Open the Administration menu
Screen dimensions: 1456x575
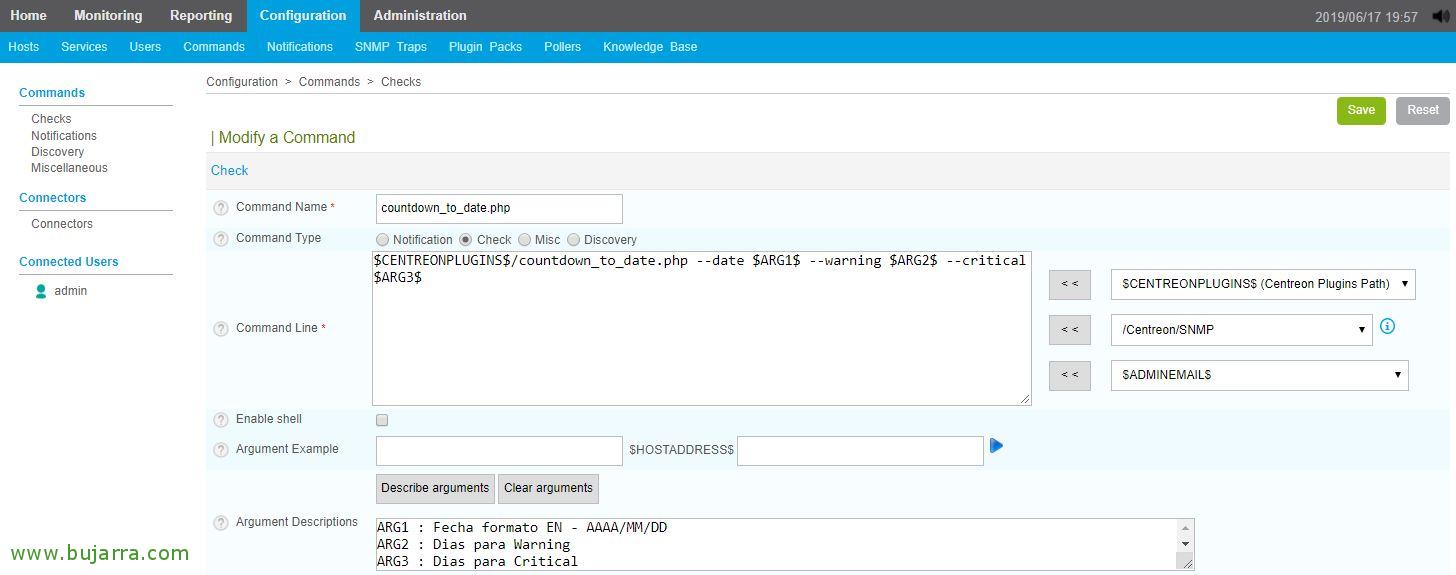point(420,15)
